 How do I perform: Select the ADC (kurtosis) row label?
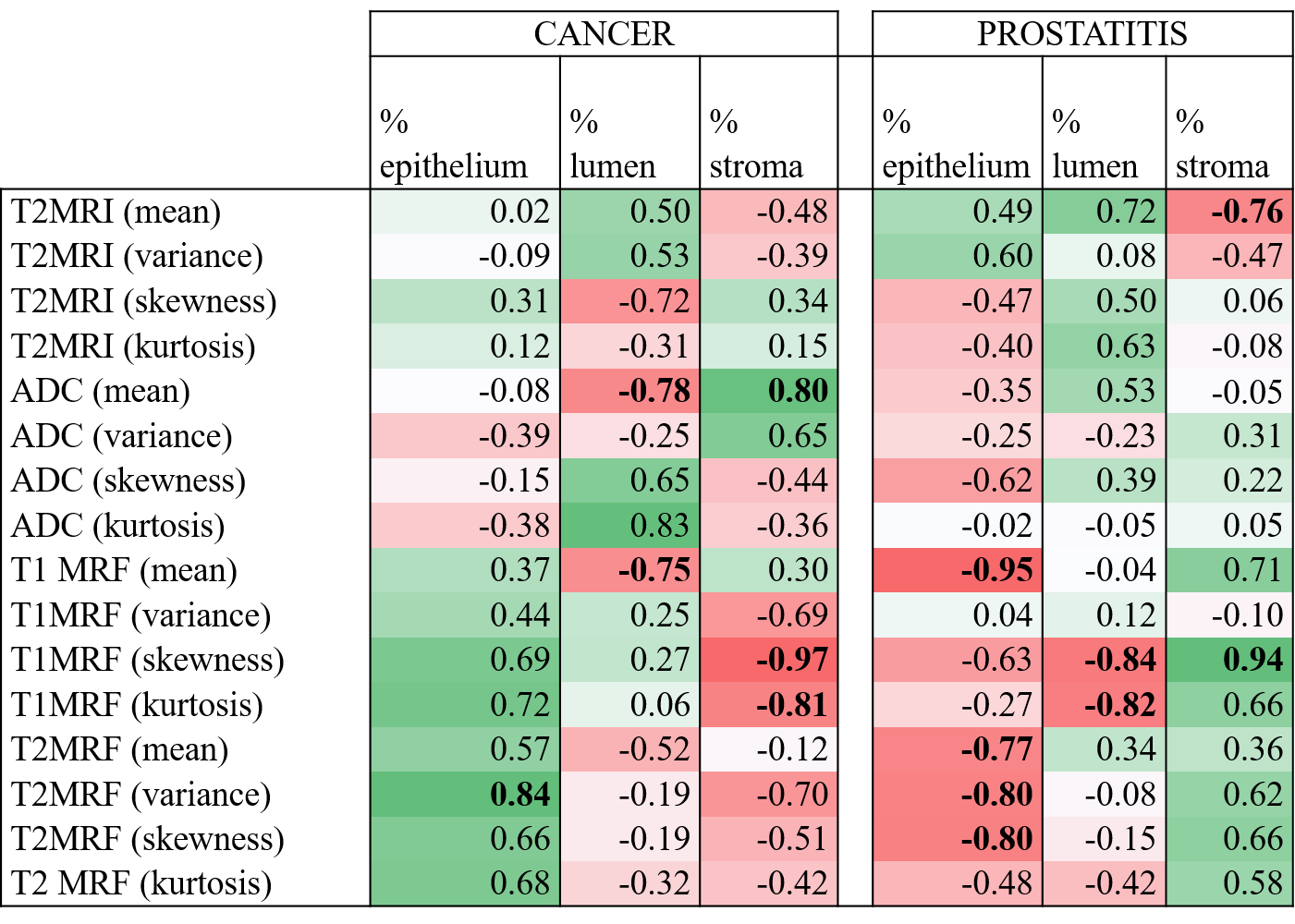click(118, 526)
